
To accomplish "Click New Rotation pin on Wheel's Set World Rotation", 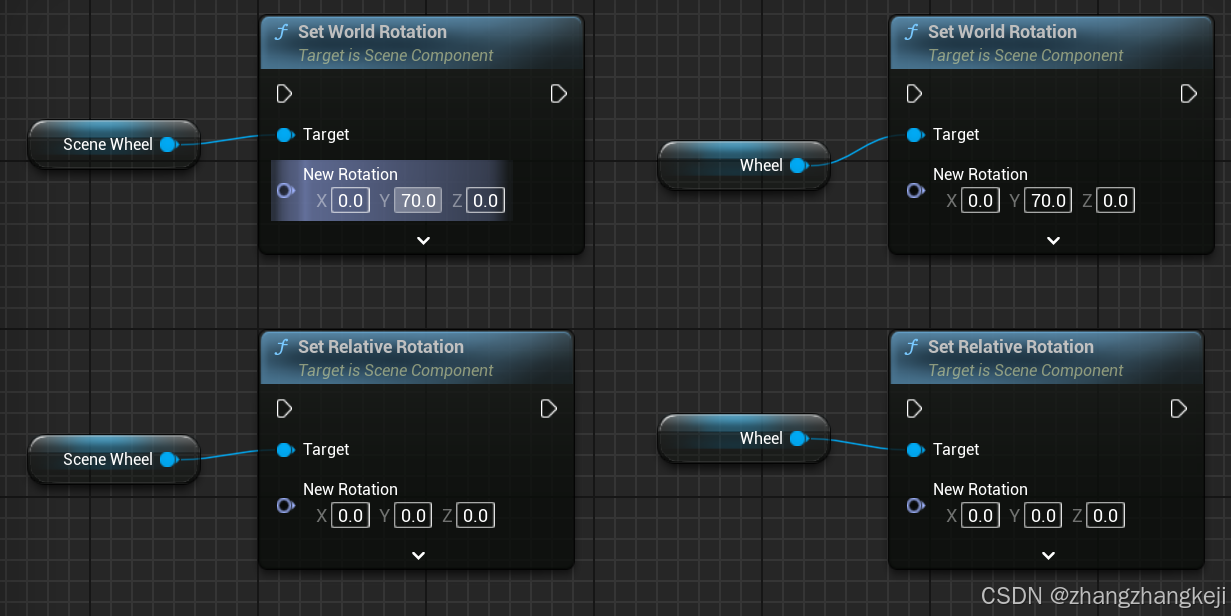I will pos(915,190).
